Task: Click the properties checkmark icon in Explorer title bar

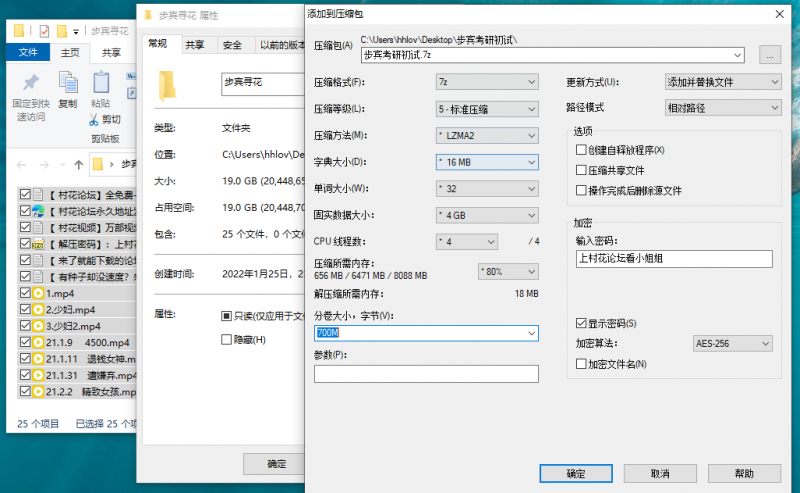Action: 44,31
